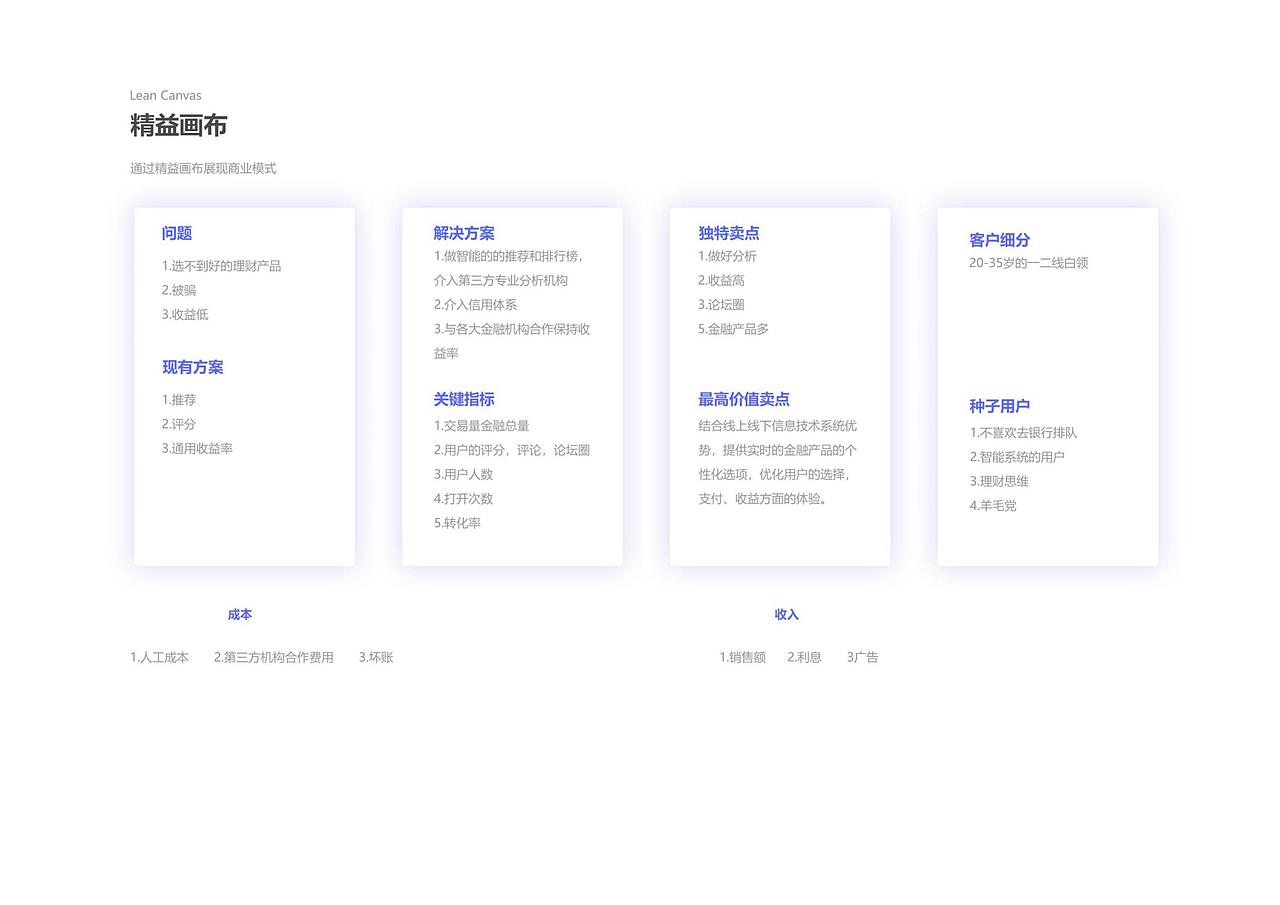Screen dimensions: 1280x905
Task: Select the 被骗 entry under 问题
Action: pos(180,290)
